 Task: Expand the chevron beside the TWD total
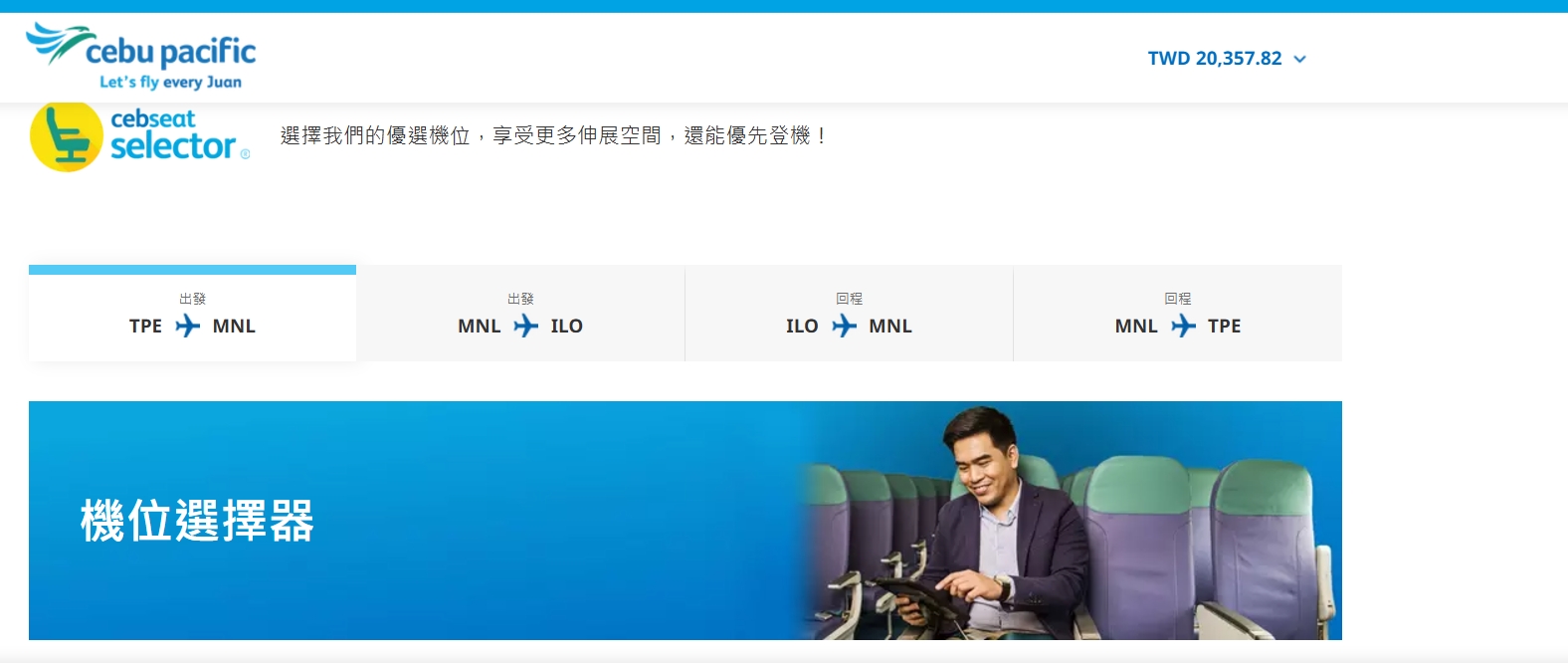[1299, 60]
